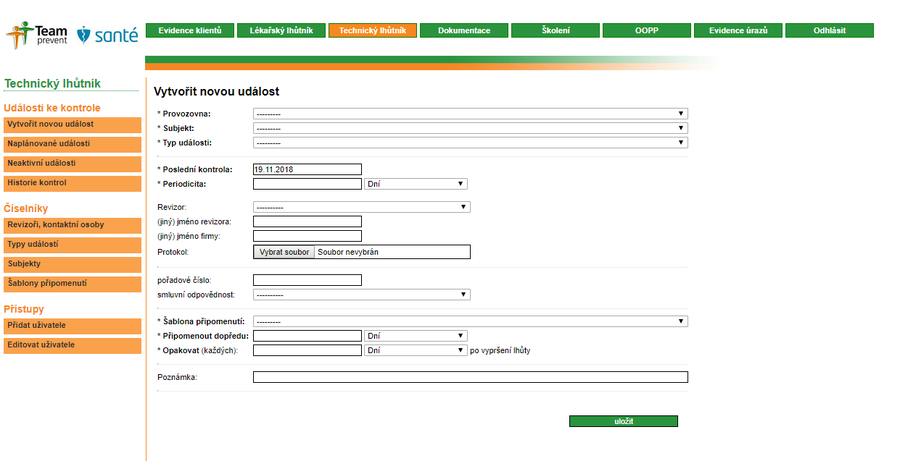The height and width of the screenshot is (461, 900).
Task: Click the Poslední kontrola date field
Action: pos(307,169)
